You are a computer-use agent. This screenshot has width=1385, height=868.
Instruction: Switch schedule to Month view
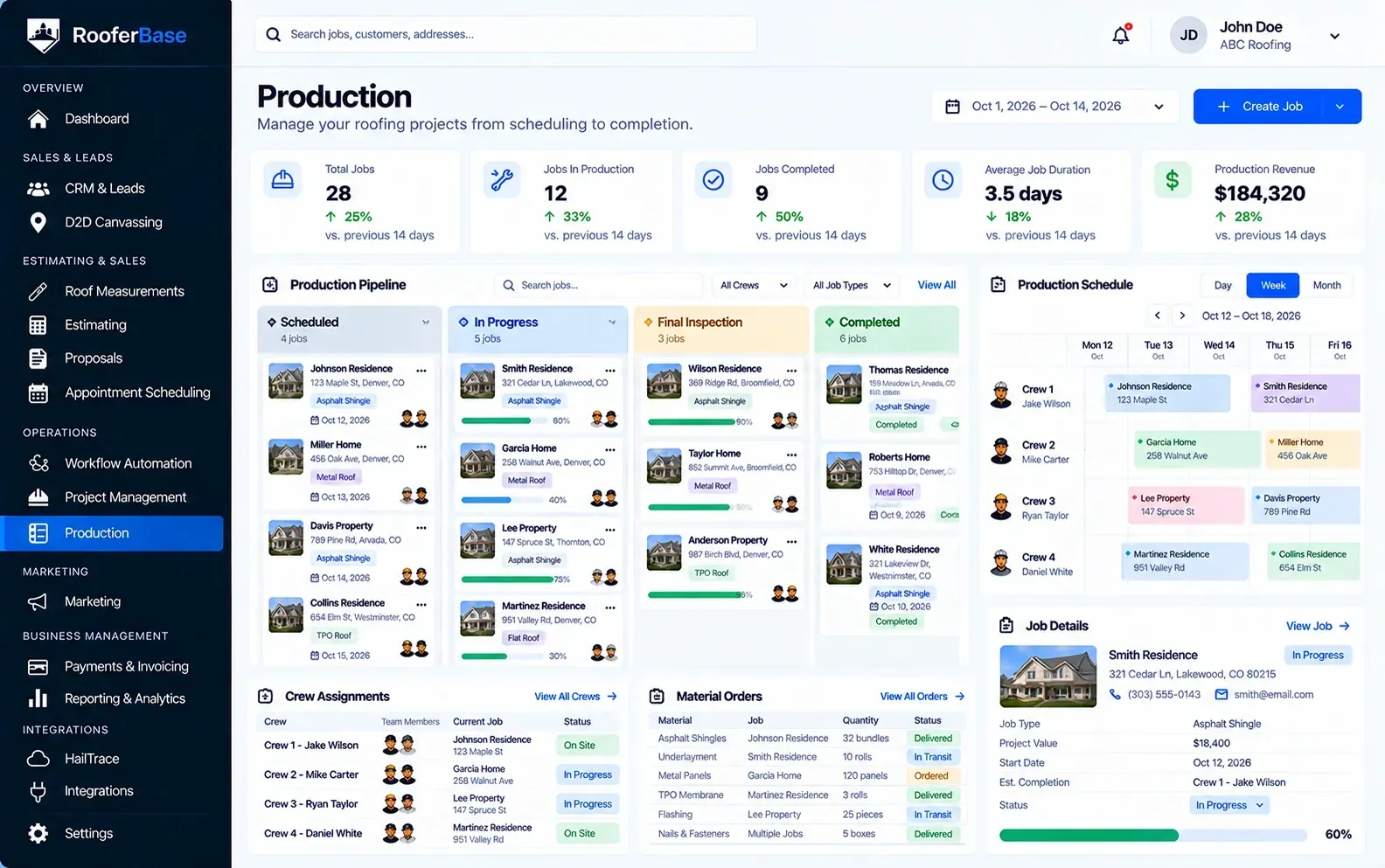click(x=1326, y=286)
